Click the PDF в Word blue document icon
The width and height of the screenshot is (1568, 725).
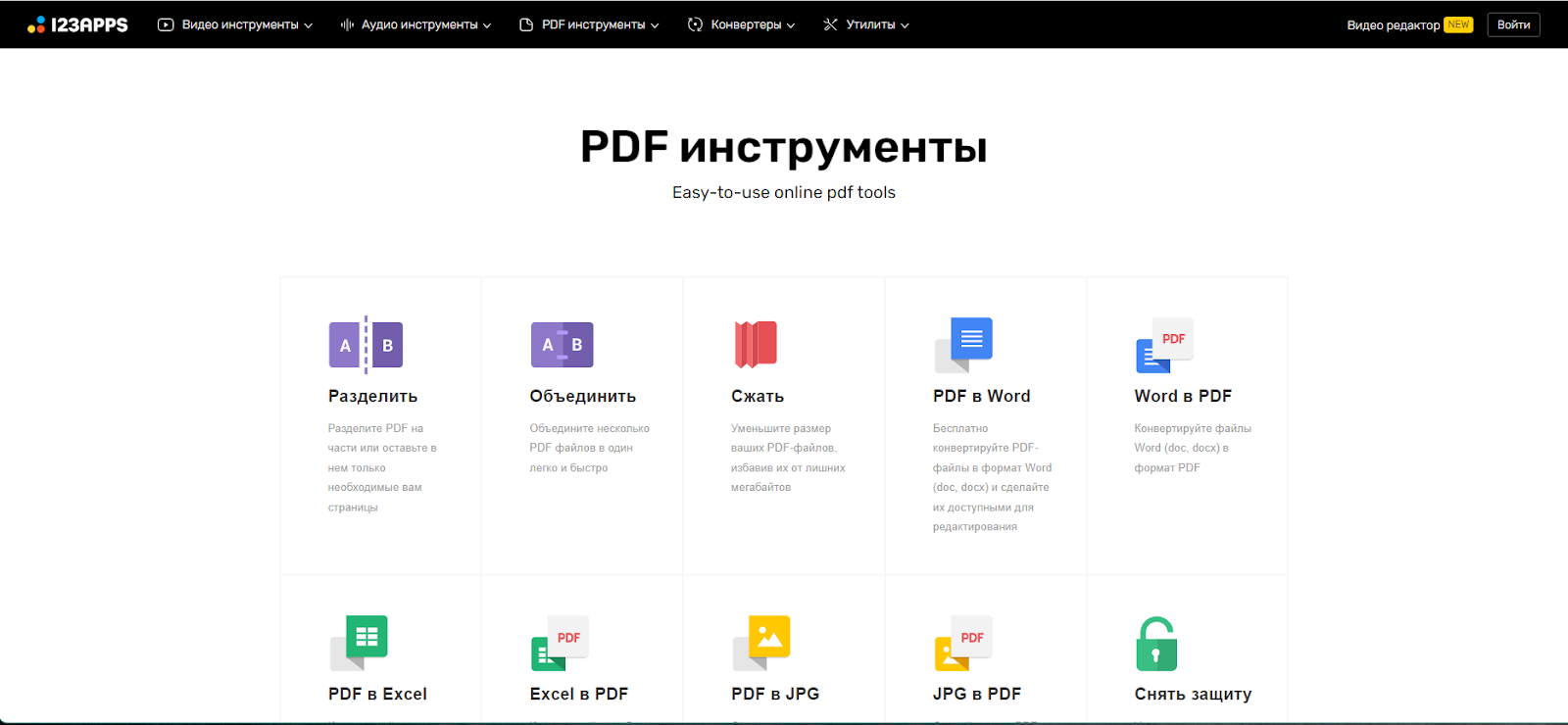(963, 345)
